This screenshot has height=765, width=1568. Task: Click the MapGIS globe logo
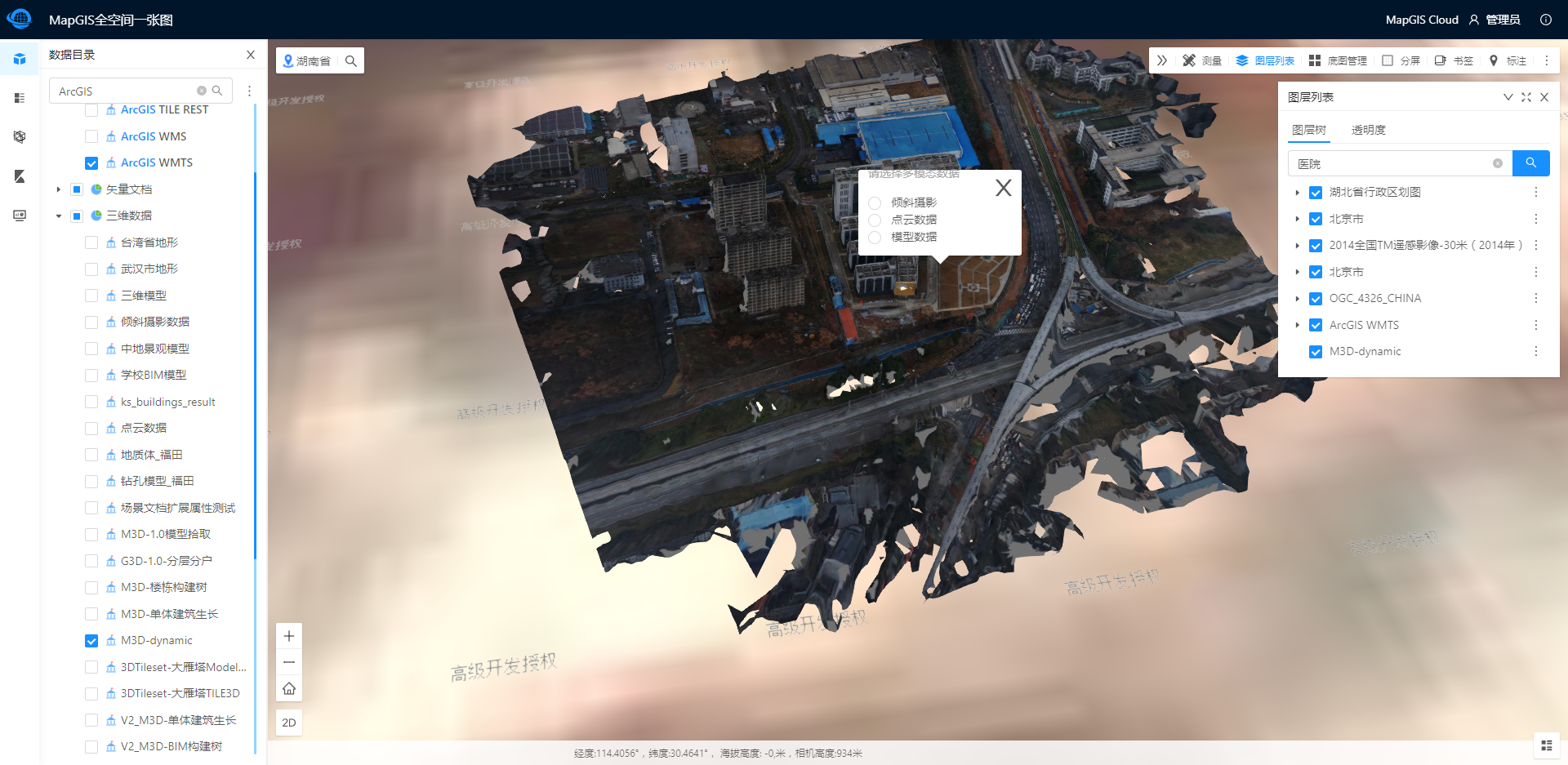coord(19,18)
